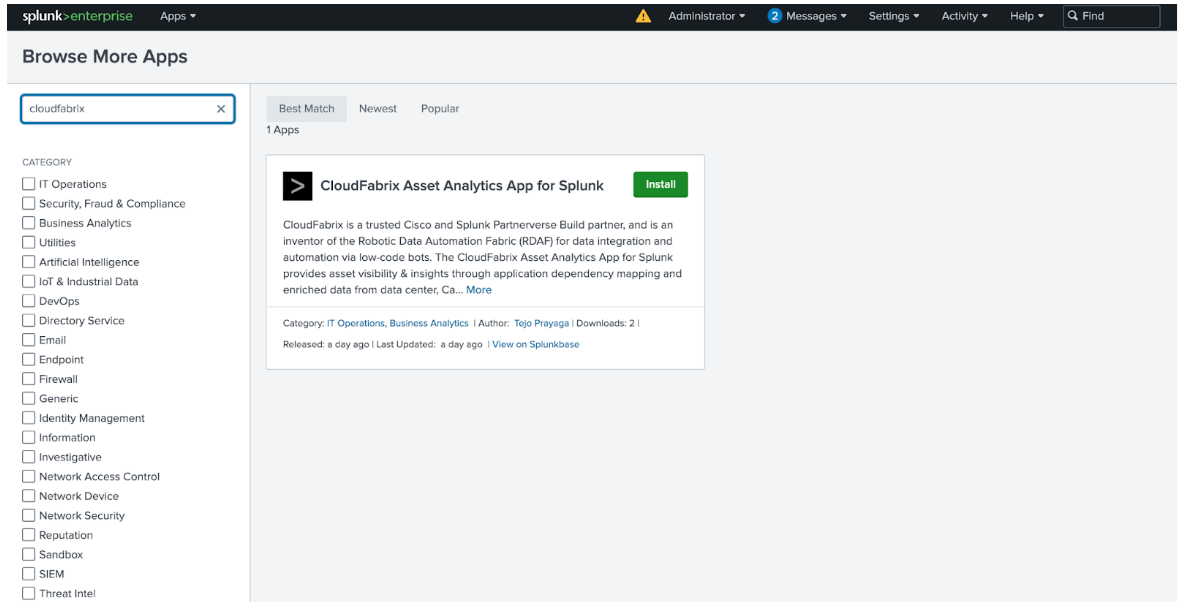Open the warning triangle alert indicator
This screenshot has height=609, width=1182.
644,15
